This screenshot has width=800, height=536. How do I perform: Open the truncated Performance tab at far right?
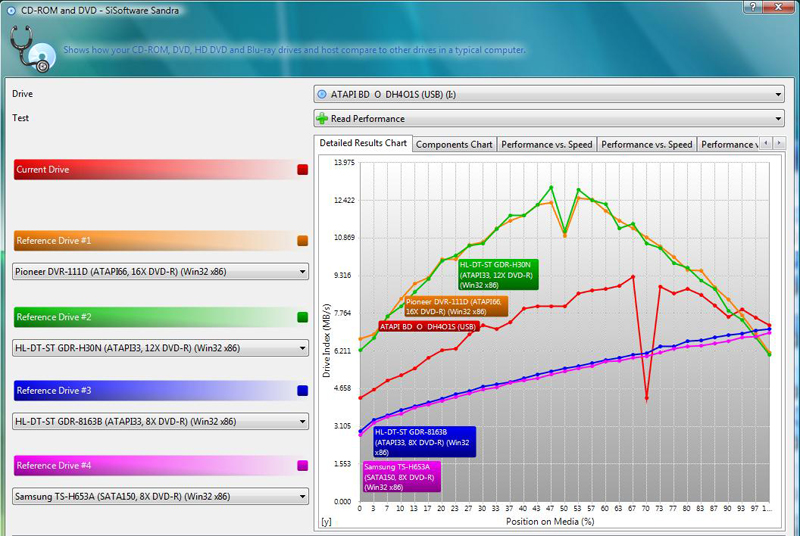pyautogui.click(x=729, y=144)
